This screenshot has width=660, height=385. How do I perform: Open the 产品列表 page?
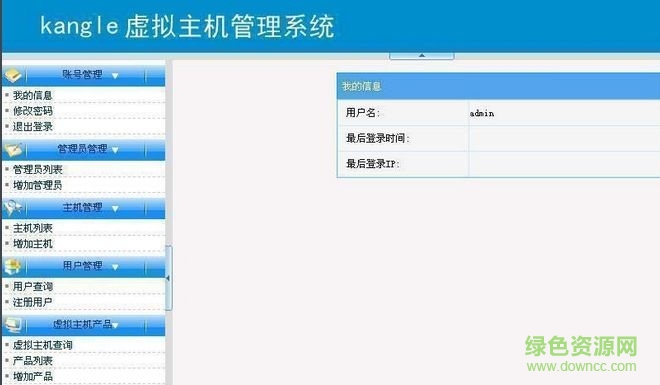(33, 361)
